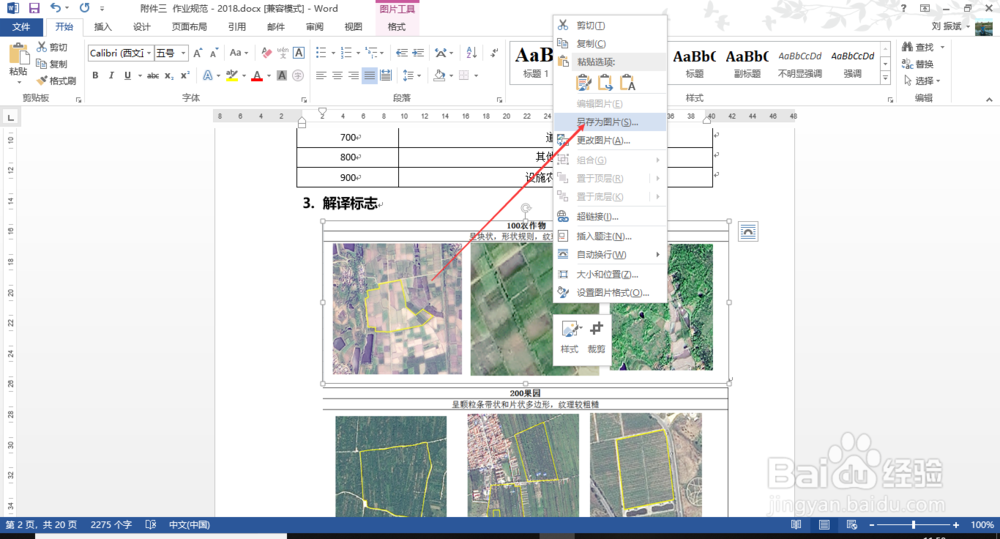
Task: Click the 中文(中国) language indicator in status bar
Action: [189, 525]
